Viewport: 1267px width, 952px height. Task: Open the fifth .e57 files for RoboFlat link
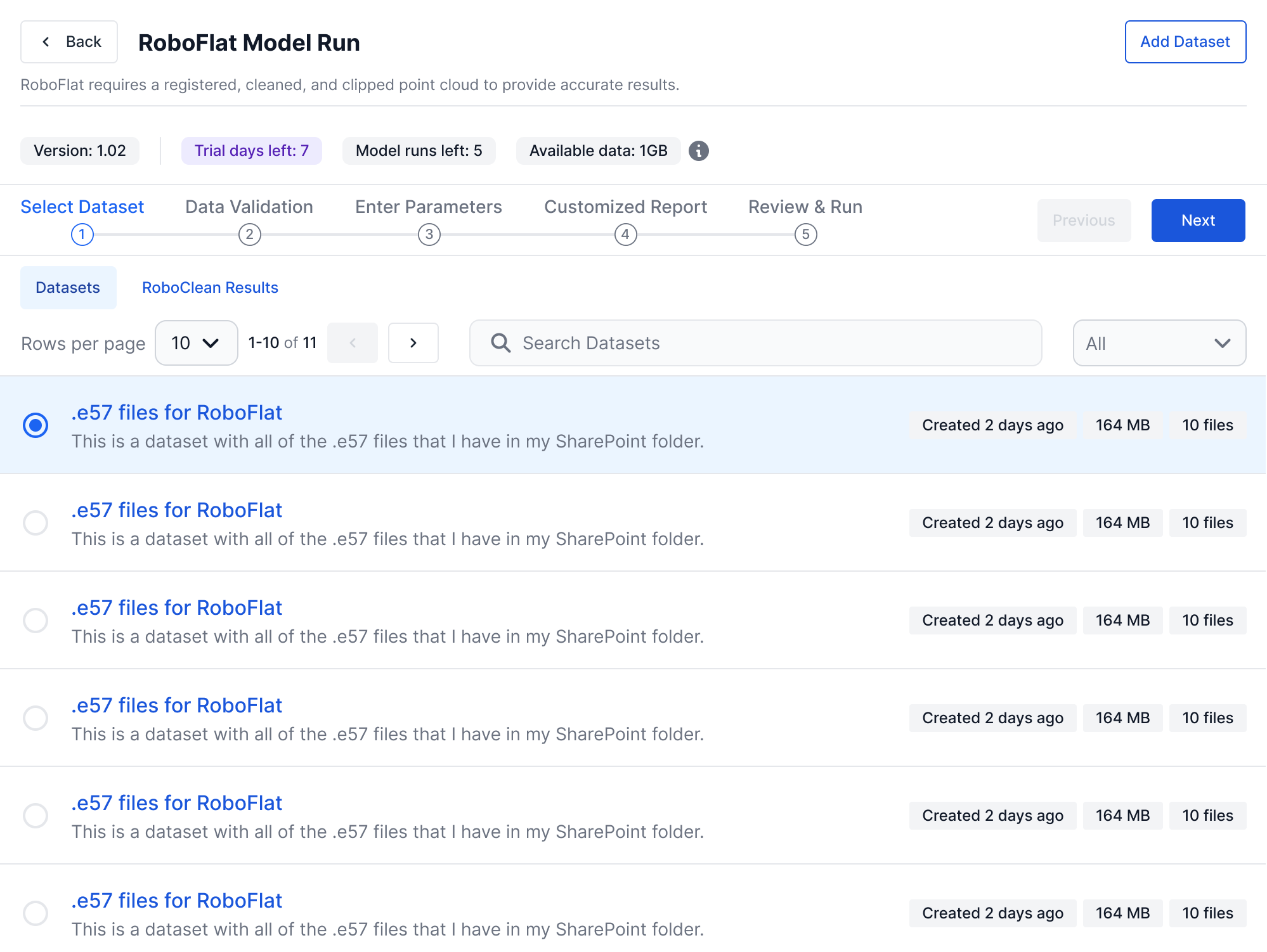pyautogui.click(x=177, y=803)
